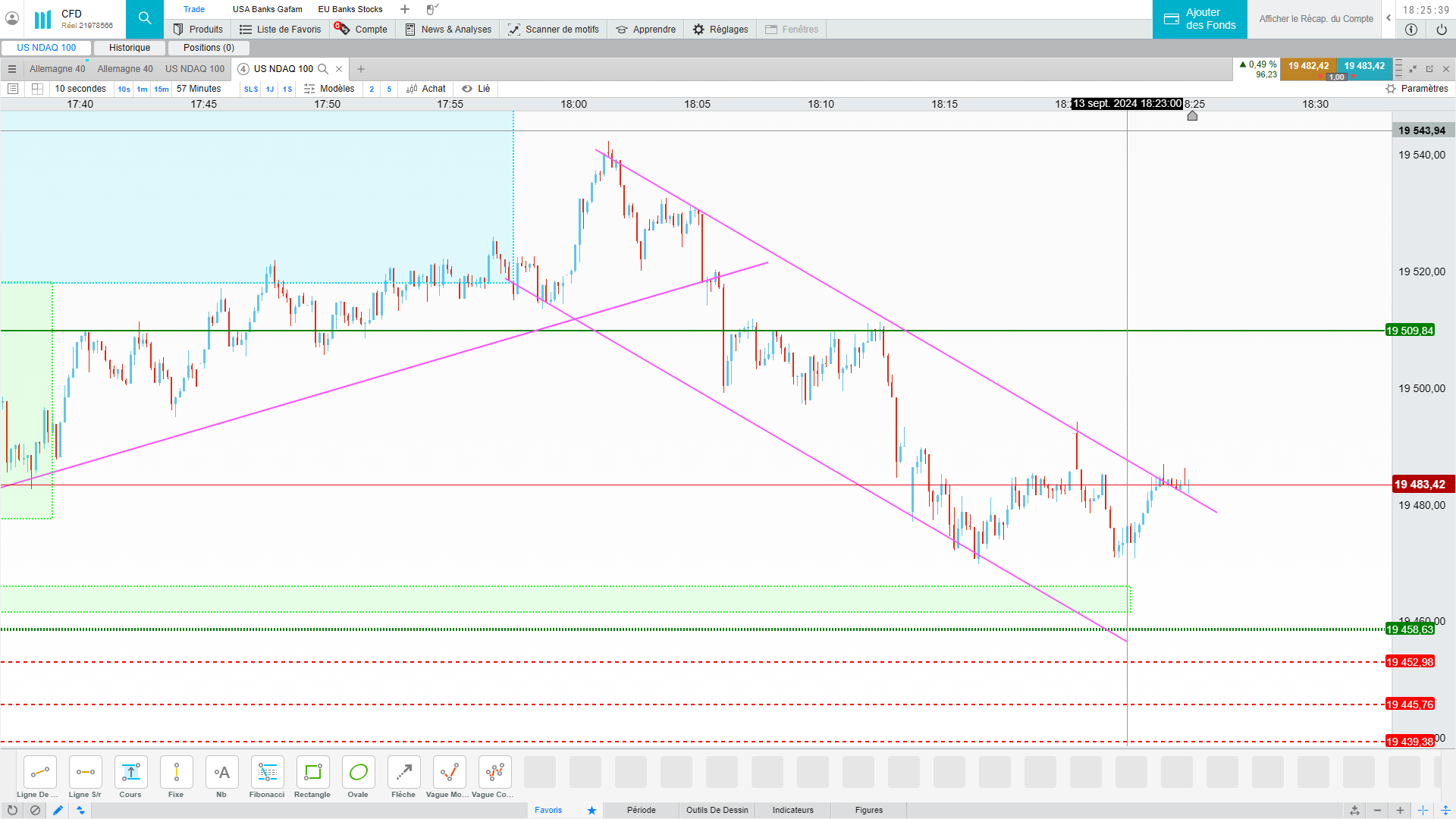Click the Cours price marker tool

click(x=130, y=773)
